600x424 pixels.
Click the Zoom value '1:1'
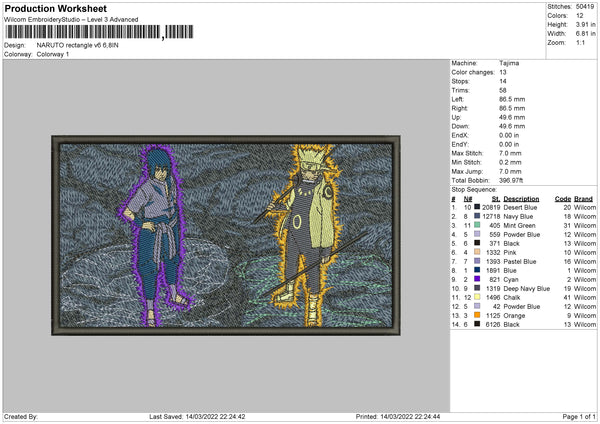click(x=580, y=42)
